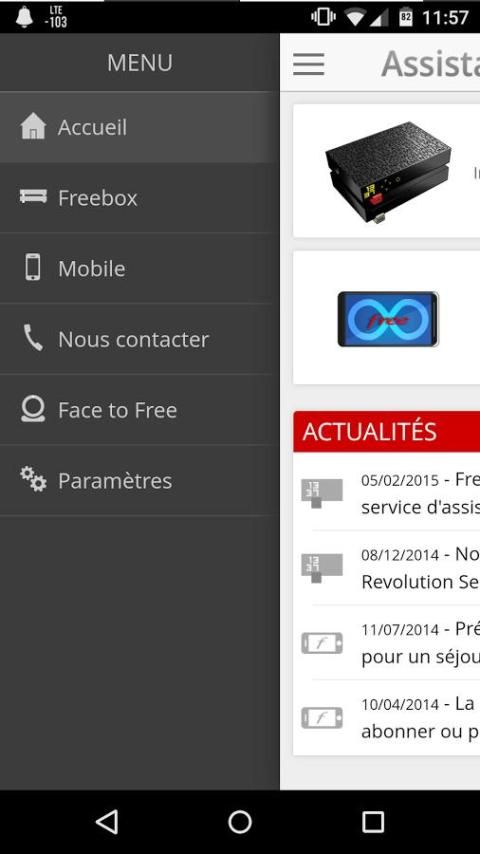The width and height of the screenshot is (480, 854).
Task: Go to the Accueil menu entry
Action: 139,127
